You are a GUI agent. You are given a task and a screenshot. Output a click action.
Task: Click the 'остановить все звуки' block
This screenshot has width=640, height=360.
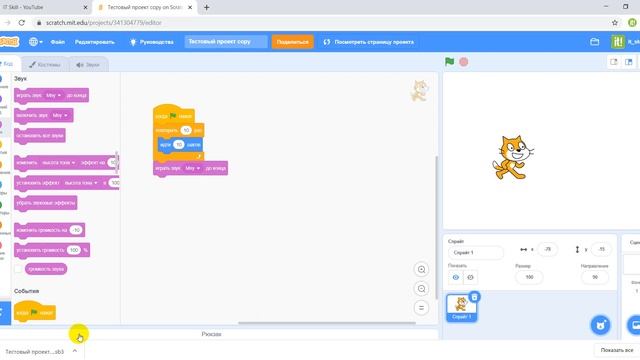(x=40, y=136)
